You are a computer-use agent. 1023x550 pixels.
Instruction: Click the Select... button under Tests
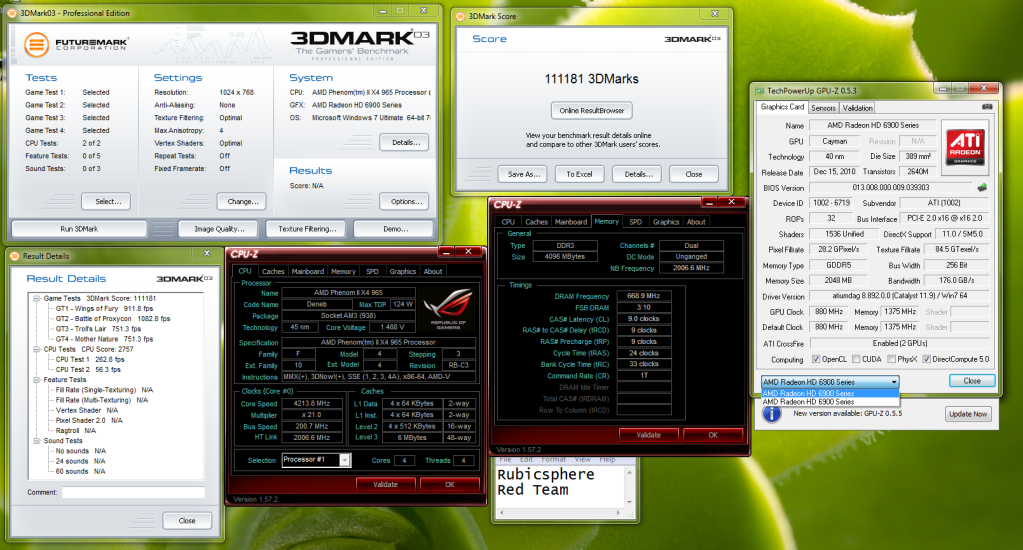[x=106, y=202]
